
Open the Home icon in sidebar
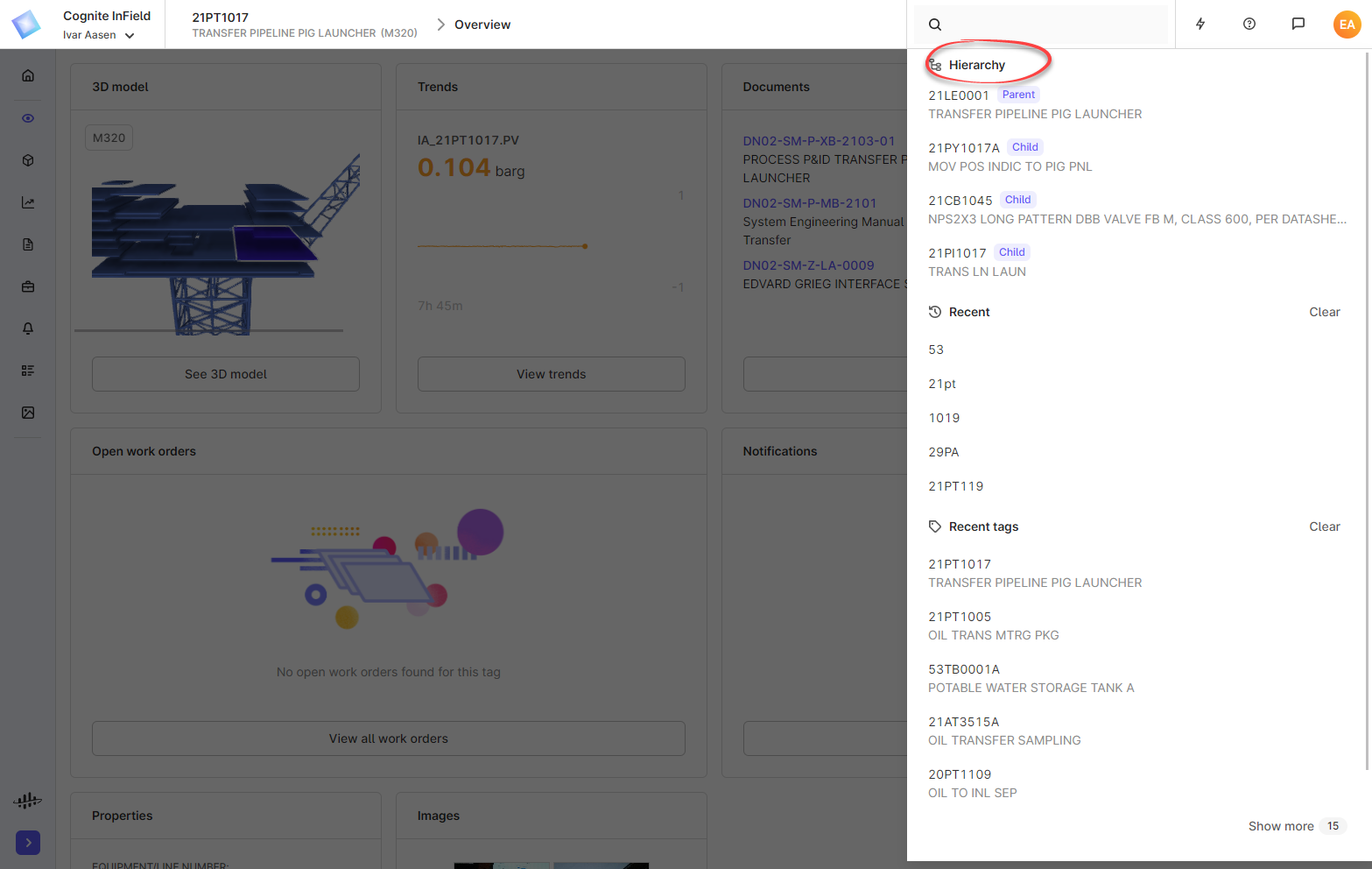click(28, 75)
